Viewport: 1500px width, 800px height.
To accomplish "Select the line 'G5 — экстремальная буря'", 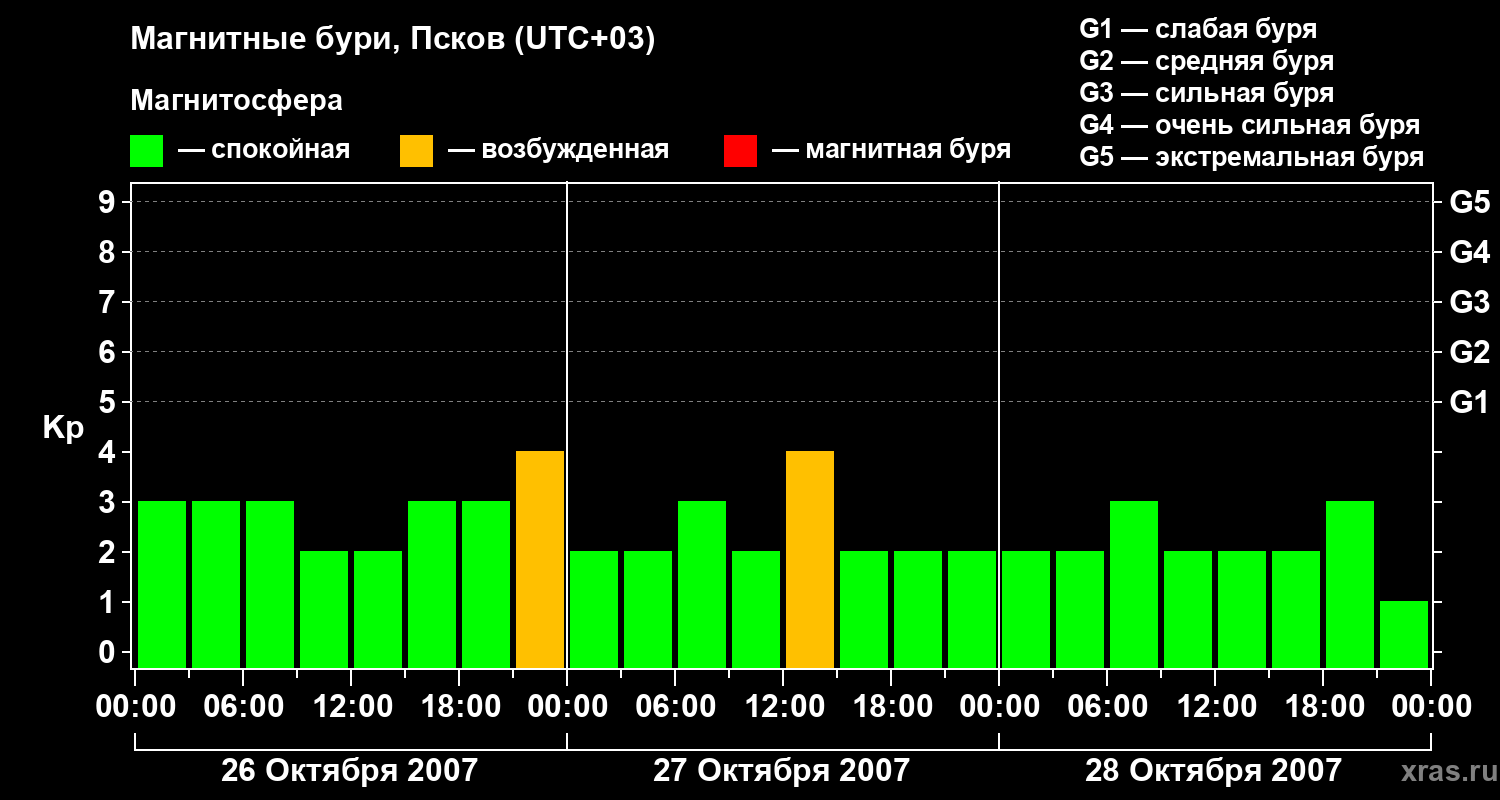I will [1251, 157].
